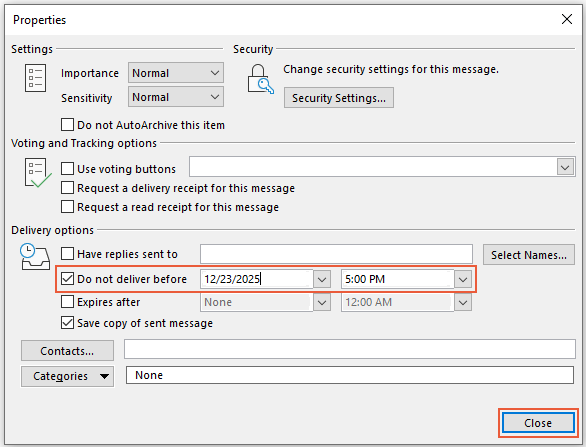
Task: Click inside the Contacts text field
Action: pyautogui.click(x=349, y=350)
